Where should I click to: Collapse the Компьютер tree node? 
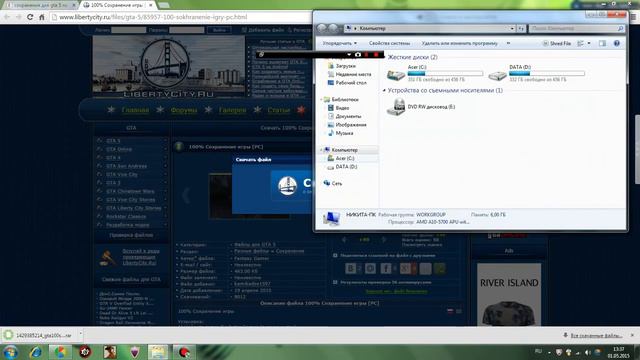(x=322, y=150)
